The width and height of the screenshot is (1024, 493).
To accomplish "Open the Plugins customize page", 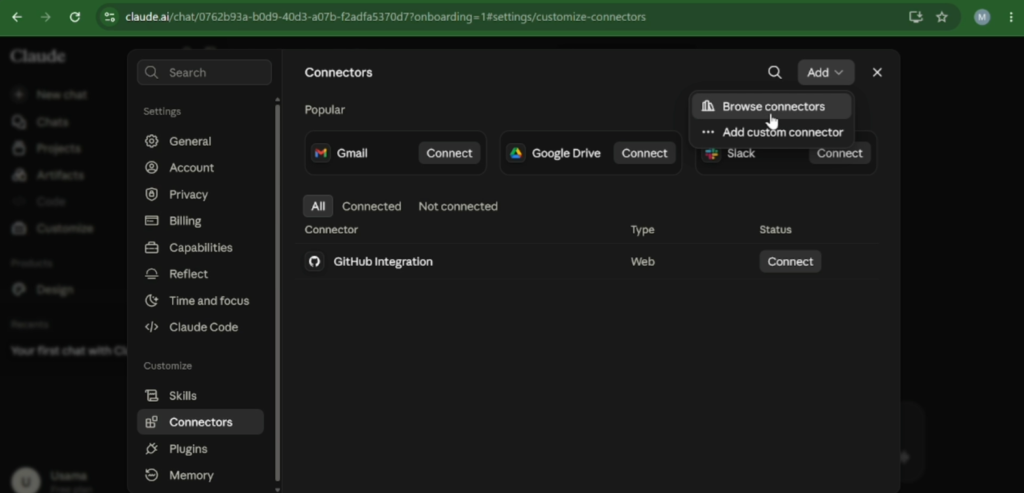I will coord(200,449).
